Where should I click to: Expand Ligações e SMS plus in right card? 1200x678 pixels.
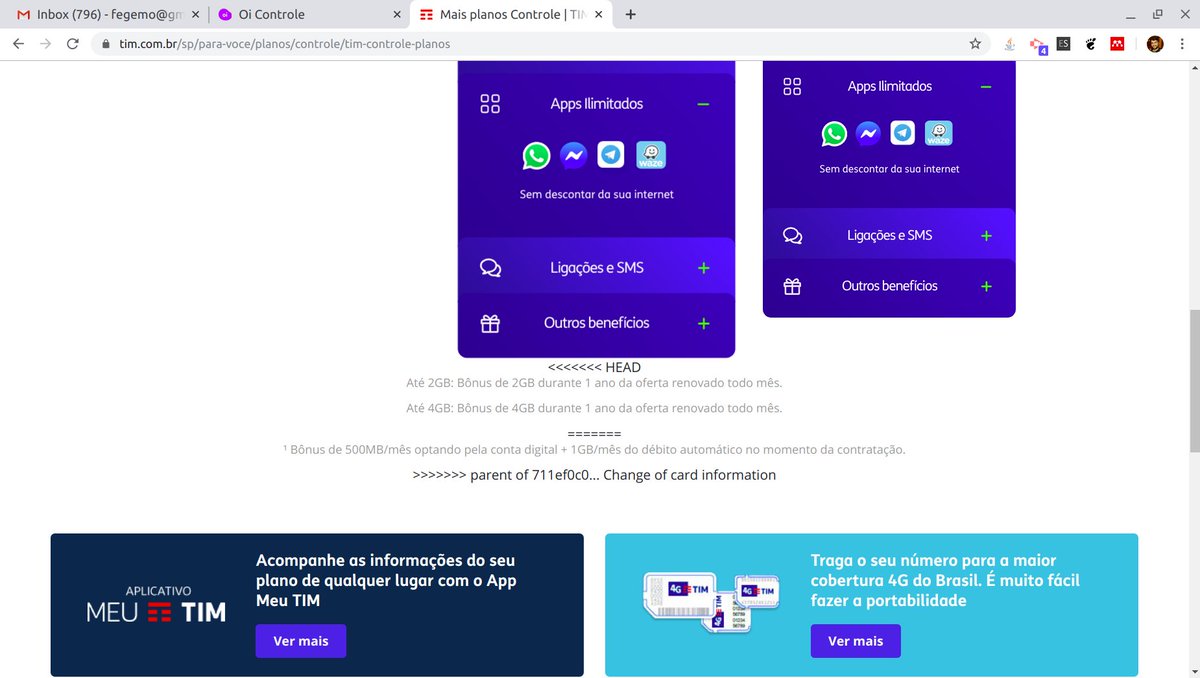pos(986,236)
